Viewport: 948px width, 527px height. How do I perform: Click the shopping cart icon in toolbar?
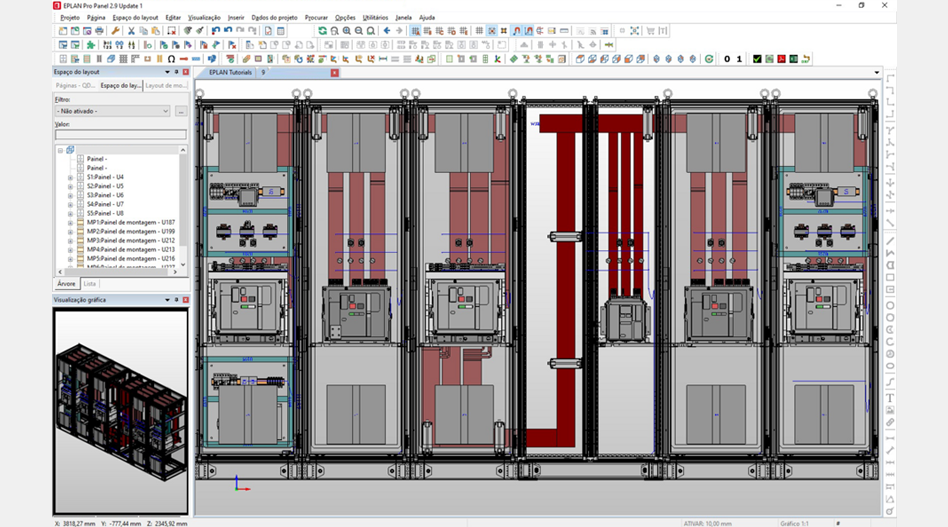coord(650,31)
